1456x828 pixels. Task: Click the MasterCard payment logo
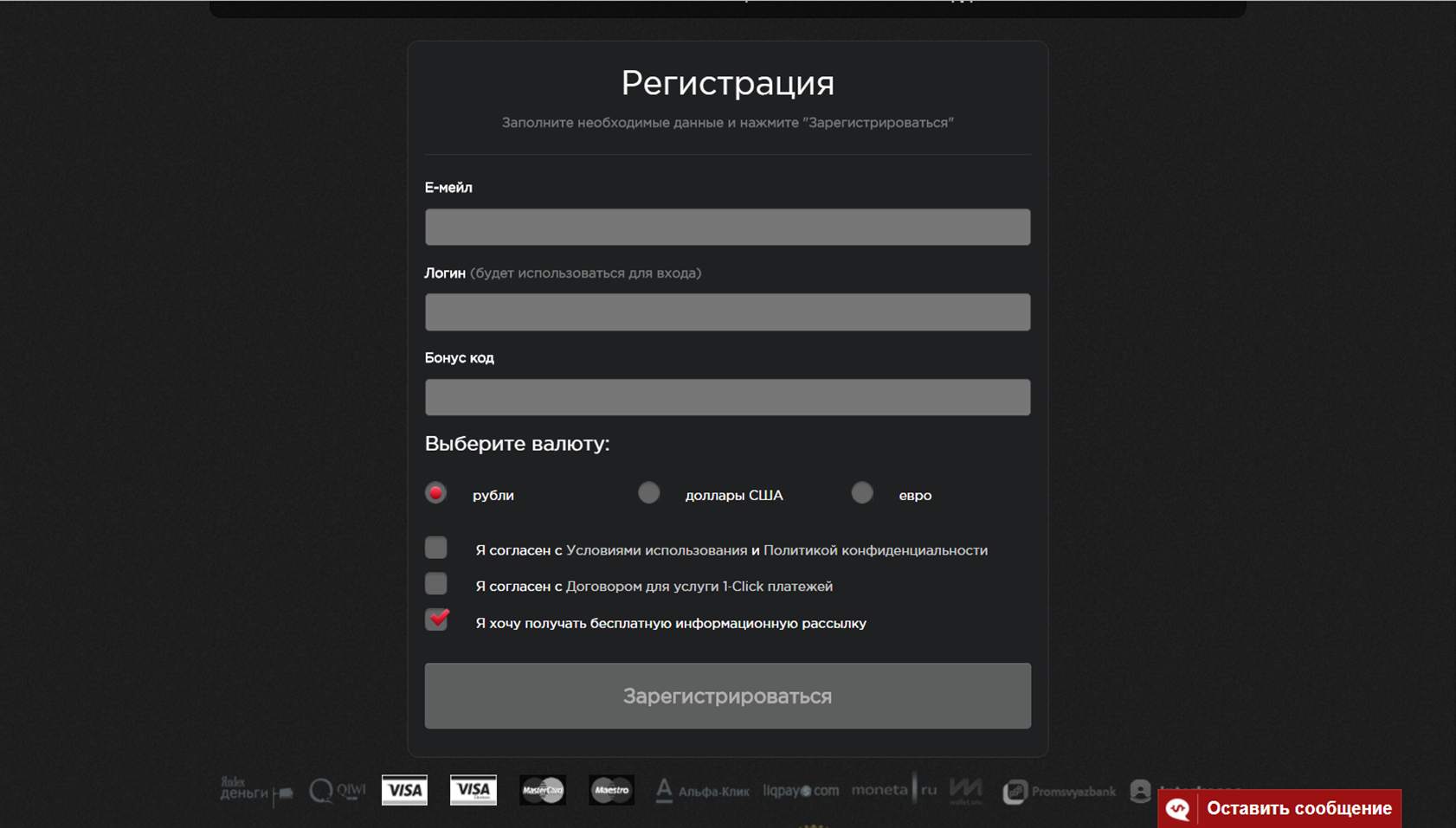click(x=543, y=790)
